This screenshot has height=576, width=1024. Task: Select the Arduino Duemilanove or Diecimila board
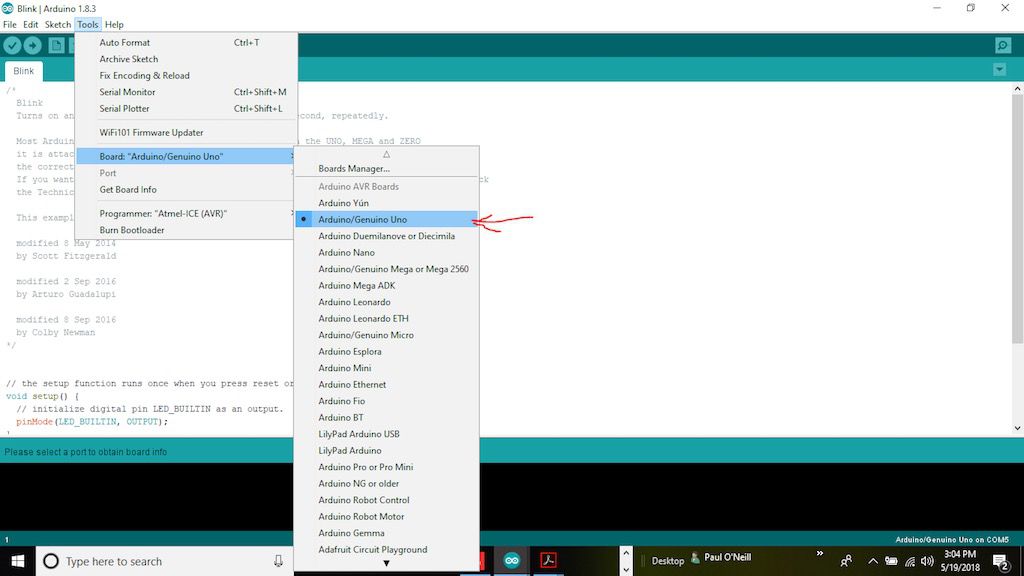387,236
